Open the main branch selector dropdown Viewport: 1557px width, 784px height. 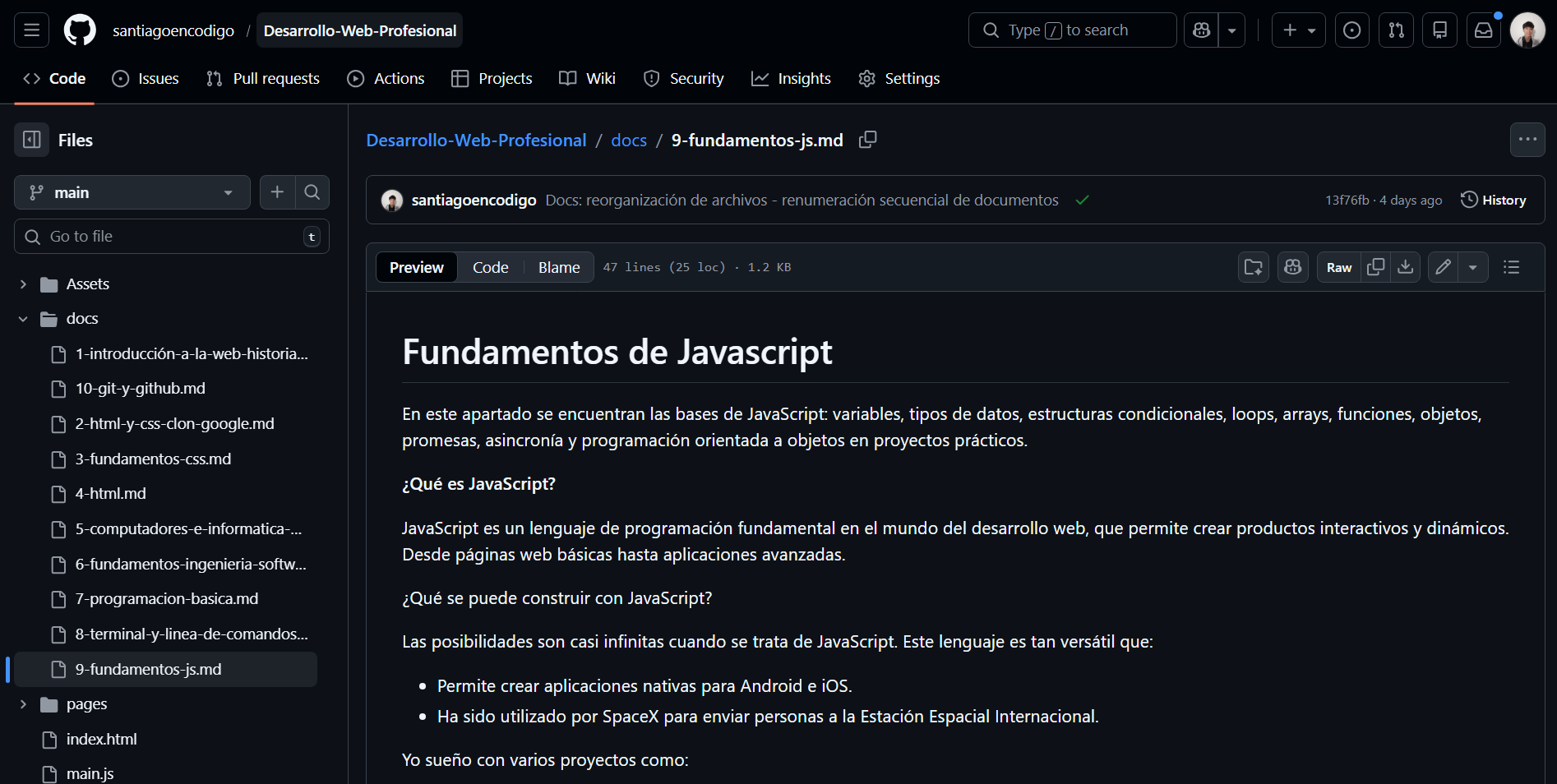tap(132, 192)
